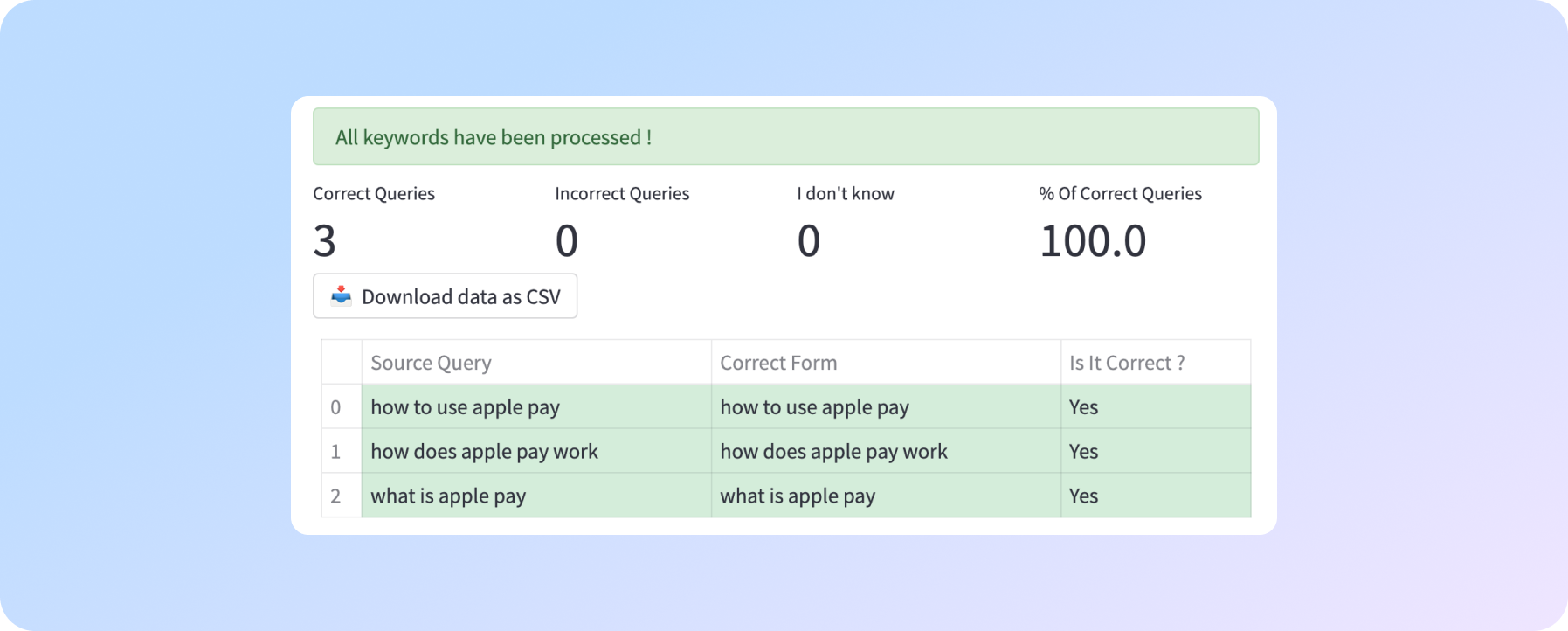Select row index 0 cell
The image size is (1568, 631).
336,407
